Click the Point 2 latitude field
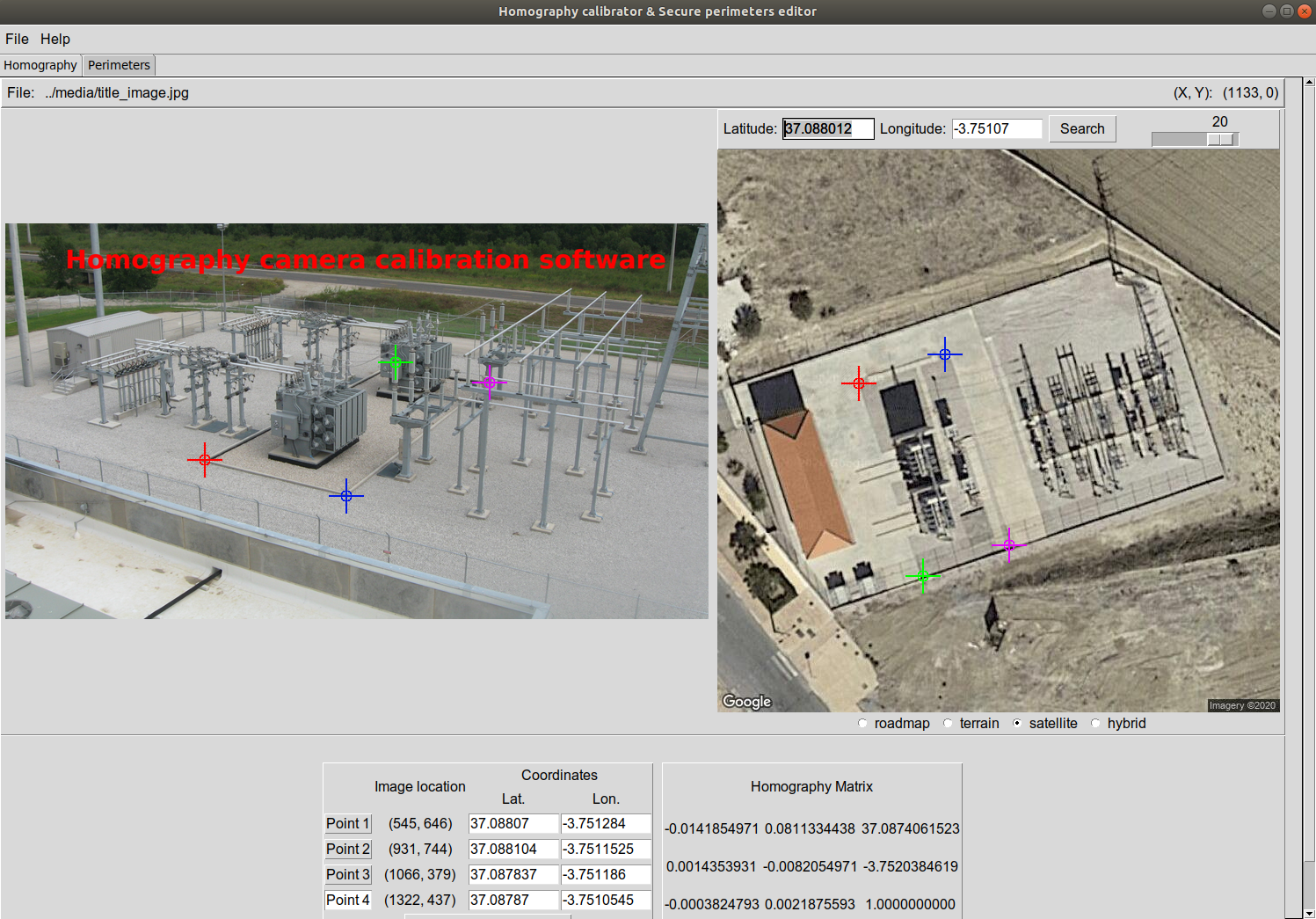Viewport: 1316px width, 919px height. tap(513, 849)
